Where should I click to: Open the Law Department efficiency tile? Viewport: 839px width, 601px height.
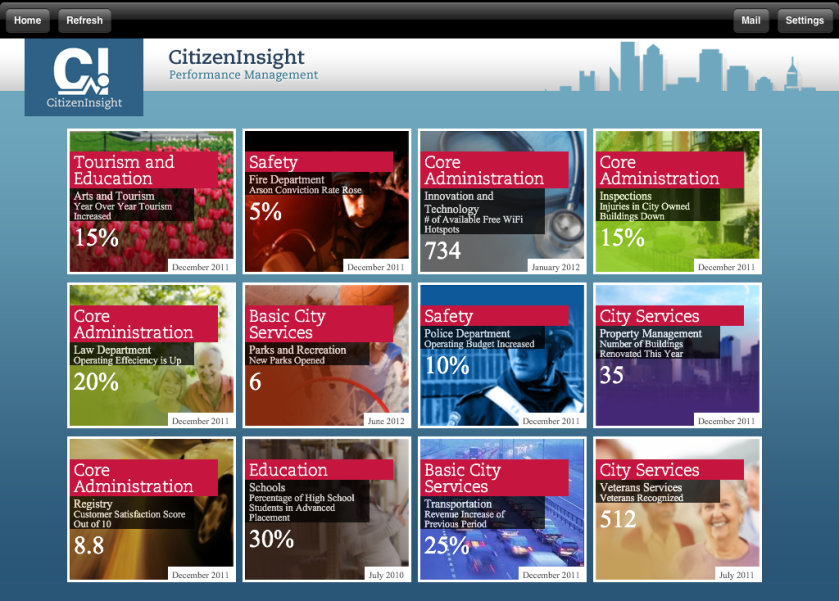(152, 355)
